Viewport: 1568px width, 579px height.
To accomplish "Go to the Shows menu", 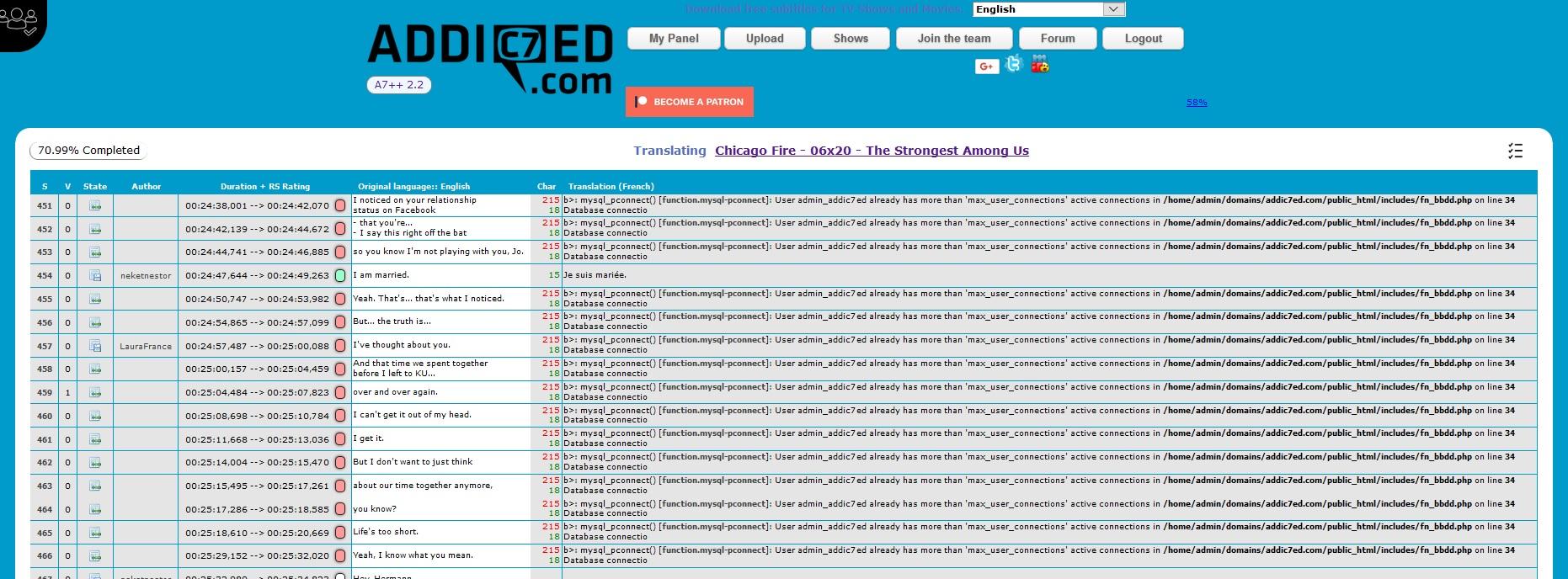I will pos(851,39).
